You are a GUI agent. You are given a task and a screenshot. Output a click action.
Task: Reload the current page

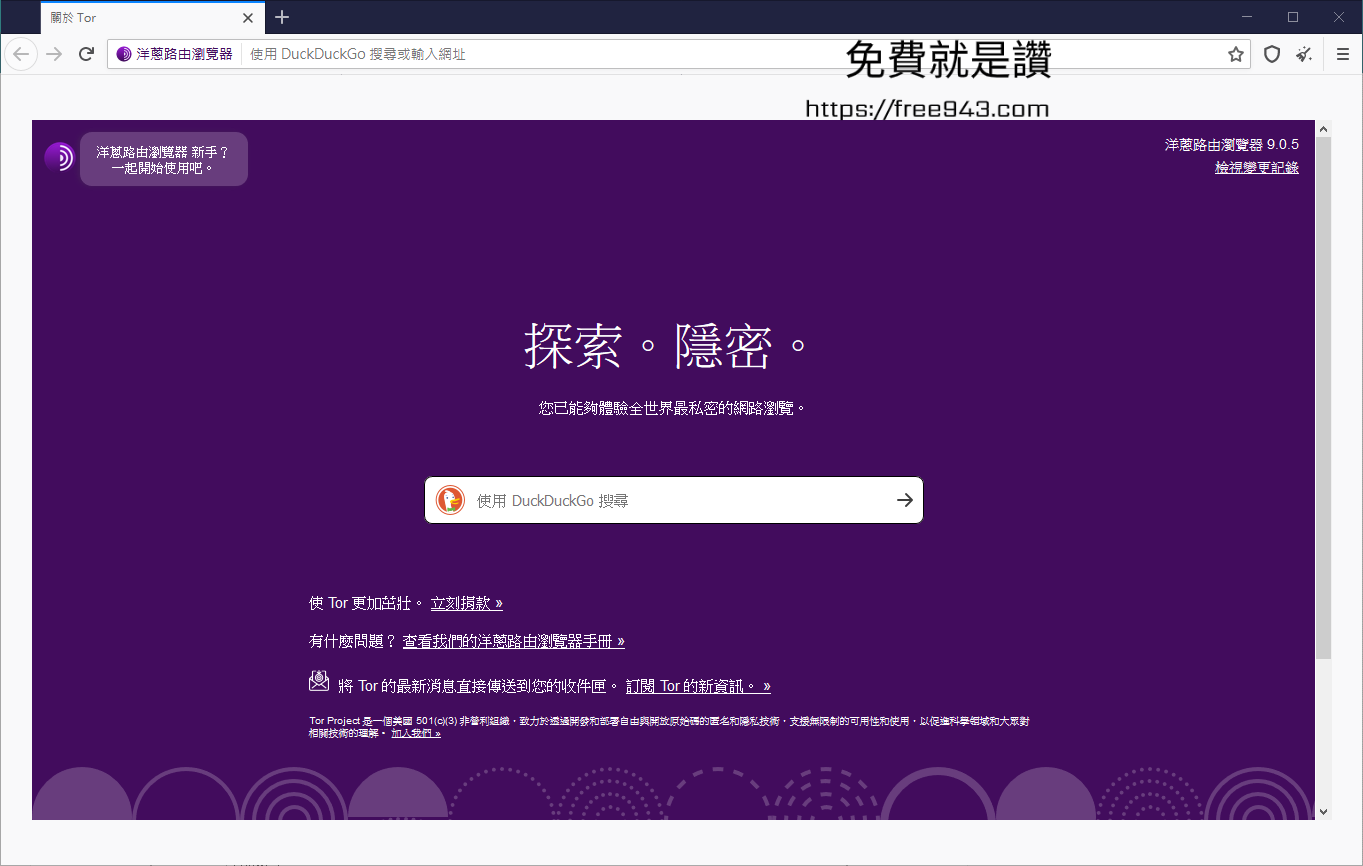click(x=86, y=54)
